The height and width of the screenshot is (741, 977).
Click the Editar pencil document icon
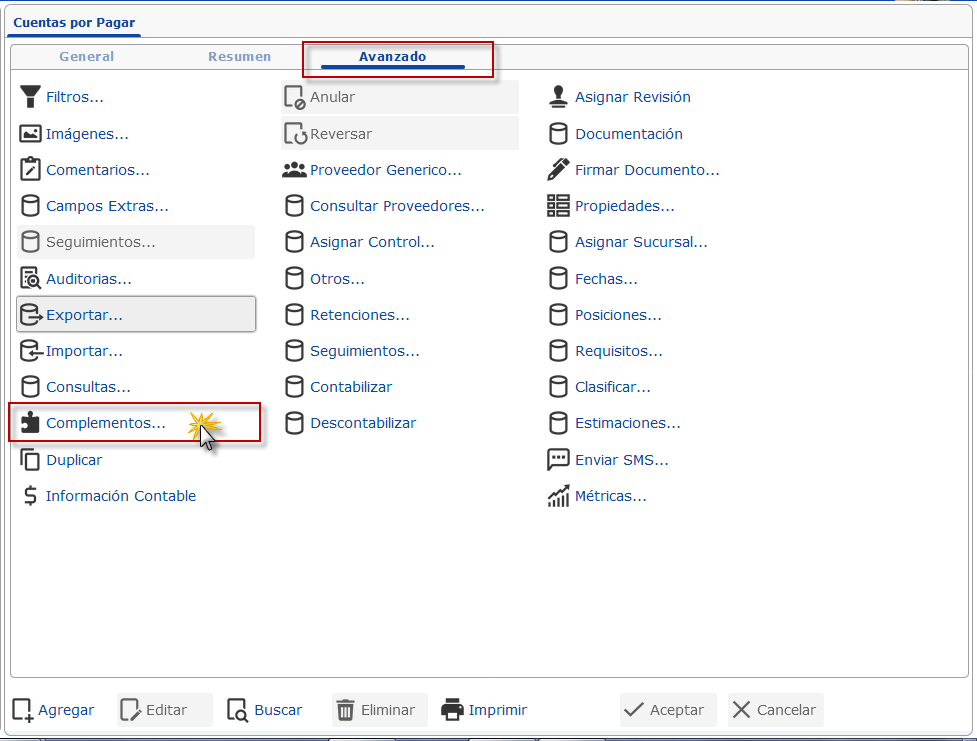130,710
